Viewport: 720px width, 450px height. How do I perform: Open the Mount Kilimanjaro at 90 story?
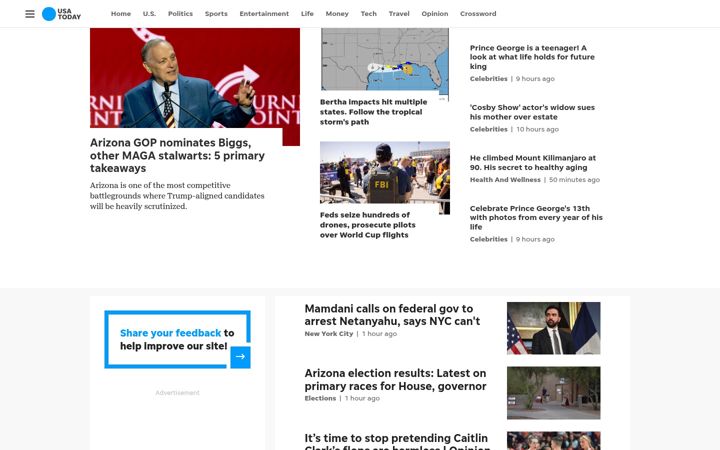click(533, 163)
